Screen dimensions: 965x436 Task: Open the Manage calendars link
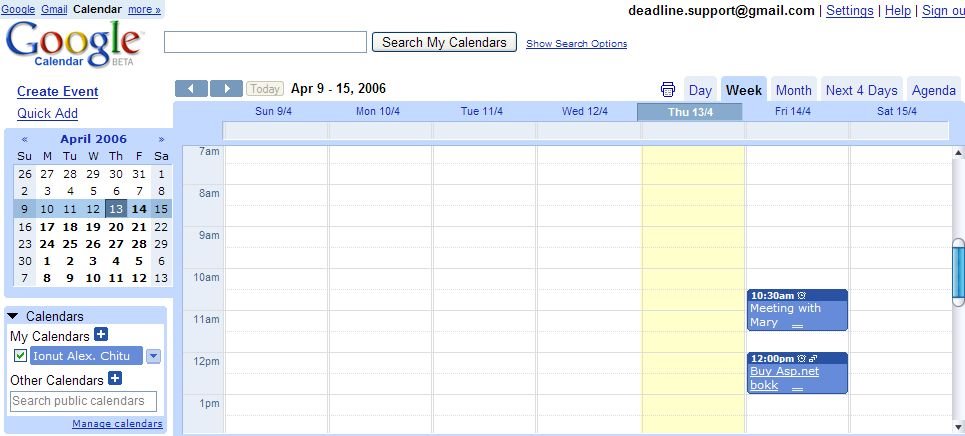coord(118,424)
